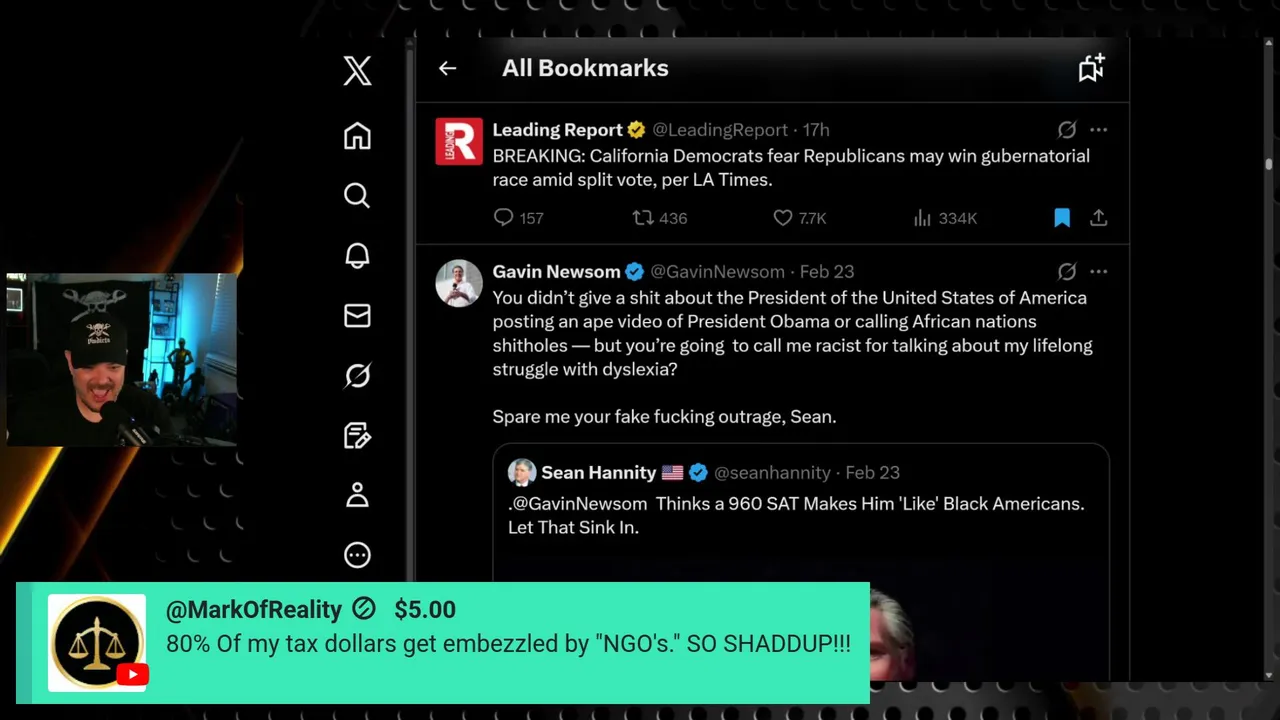This screenshot has width=1280, height=720.
Task: Go back with the arrow
Action: click(447, 68)
